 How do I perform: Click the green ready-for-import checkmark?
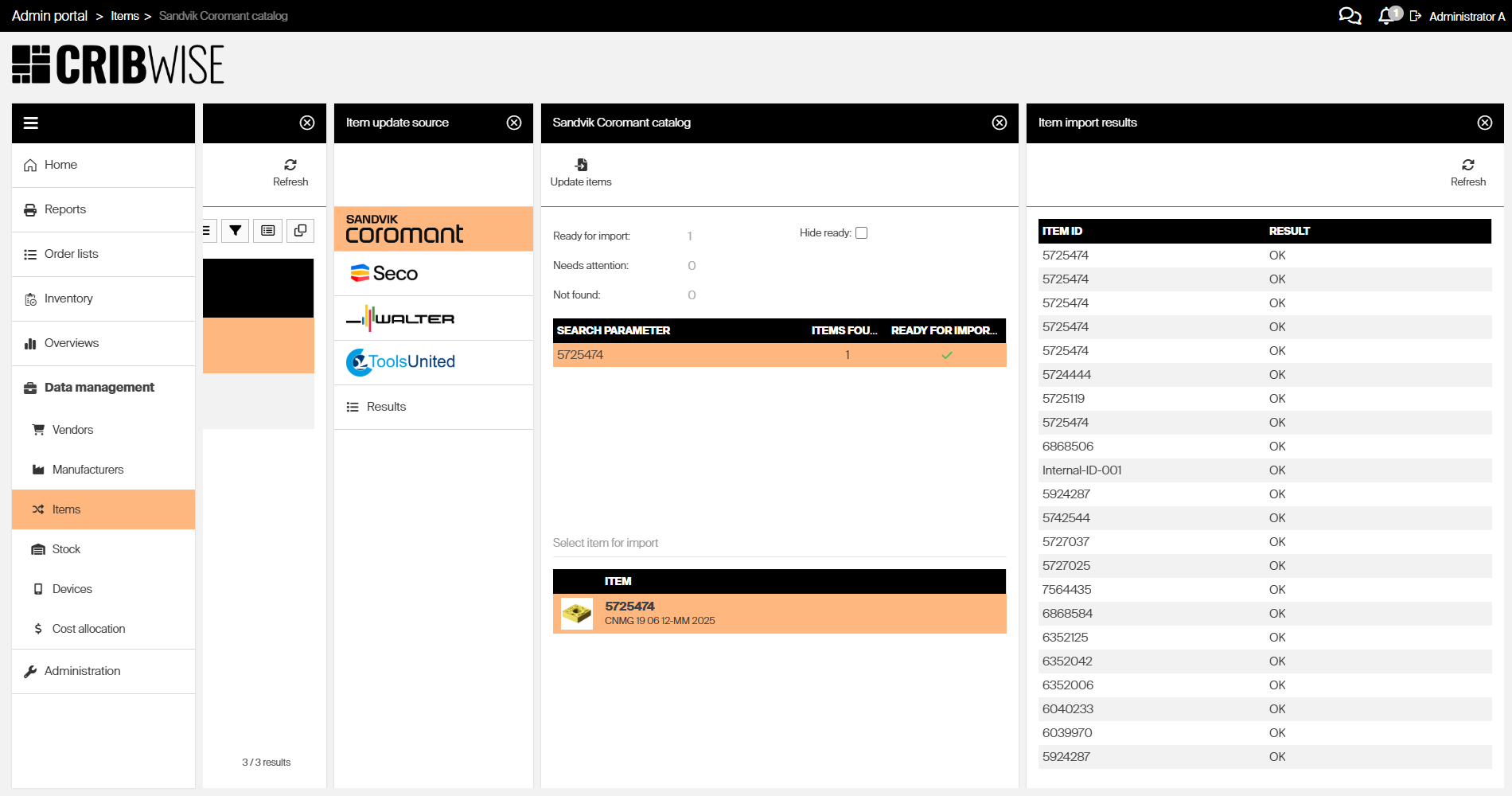(x=947, y=355)
